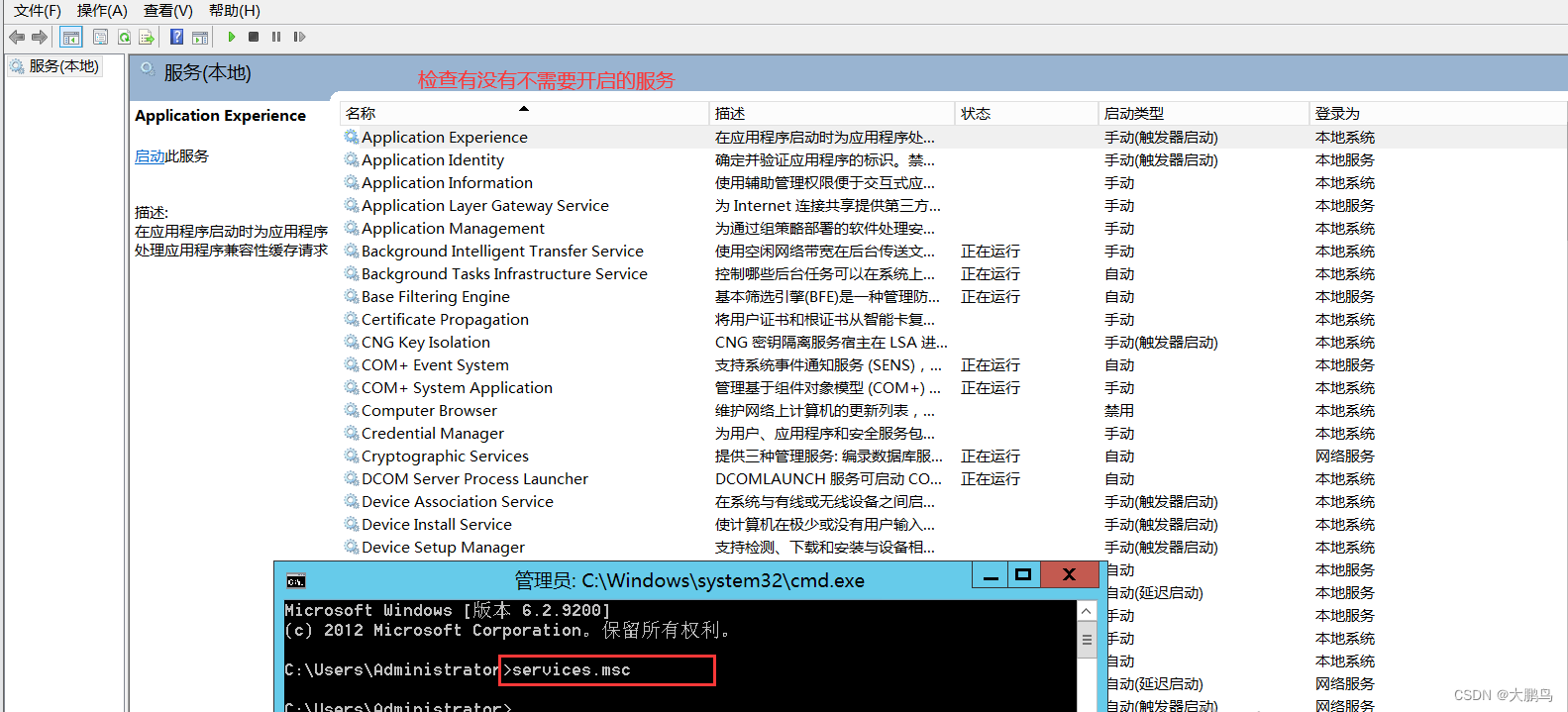The width and height of the screenshot is (1568, 712).
Task: Toggle the show/hide action pane icon
Action: tap(200, 37)
